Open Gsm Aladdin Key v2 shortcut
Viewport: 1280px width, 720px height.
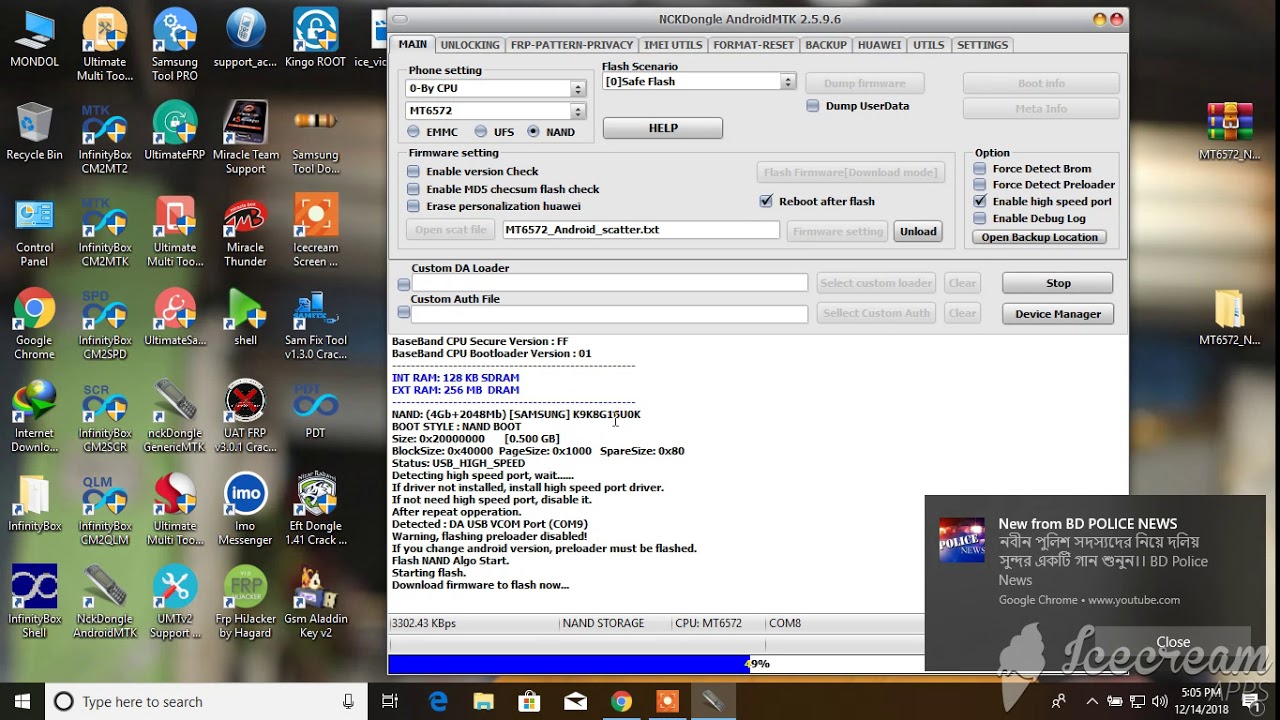[315, 603]
